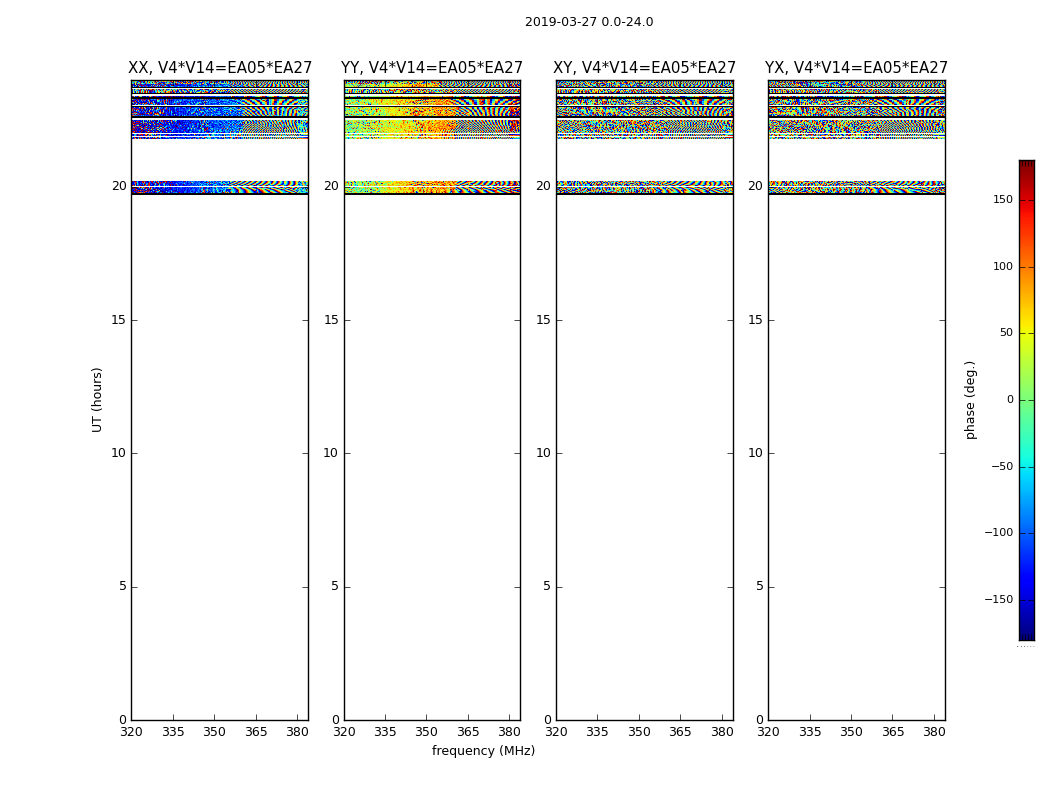Click the 380 frequency tick under YX panel
1050x800 pixels.
(x=934, y=732)
